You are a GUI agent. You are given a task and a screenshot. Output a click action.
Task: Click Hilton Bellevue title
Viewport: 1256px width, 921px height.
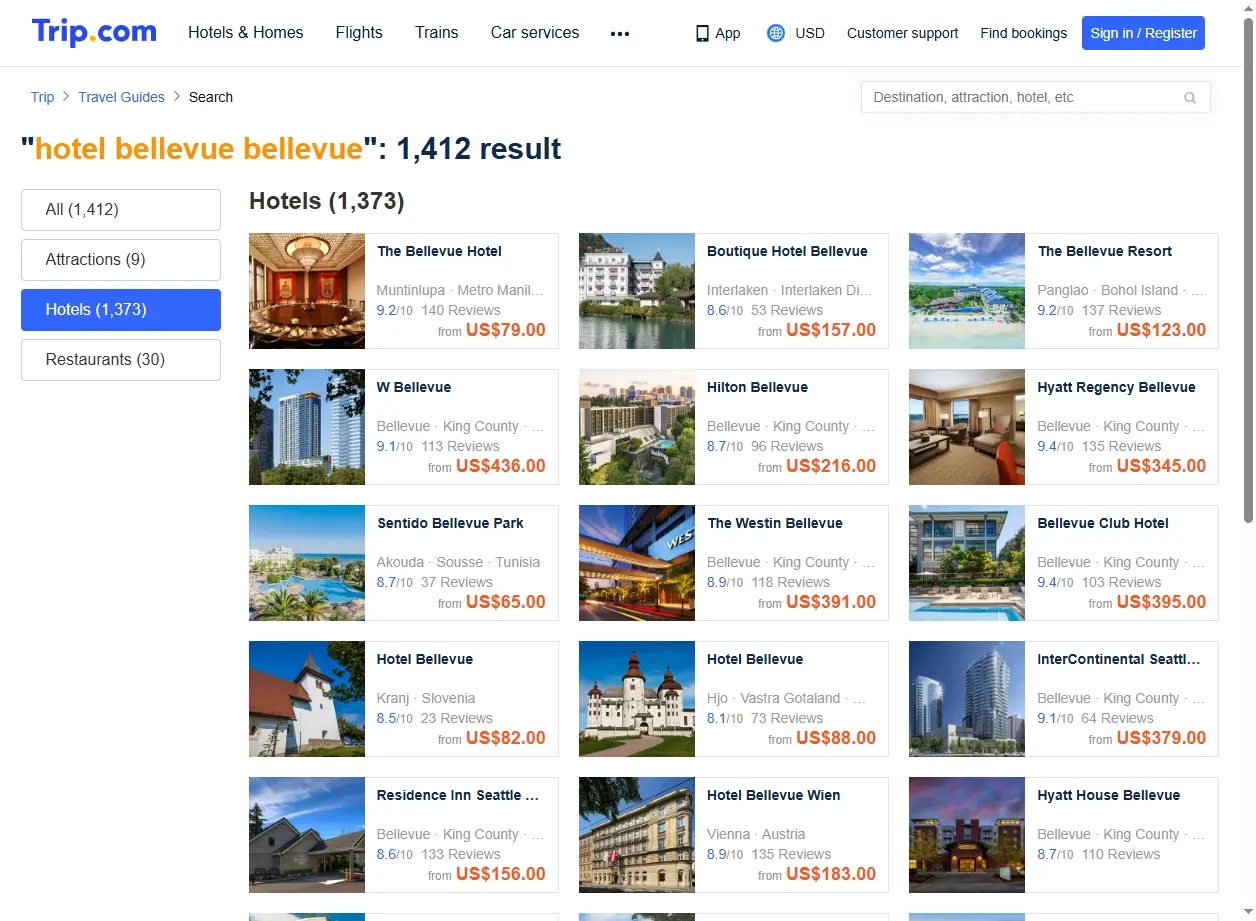[757, 388]
